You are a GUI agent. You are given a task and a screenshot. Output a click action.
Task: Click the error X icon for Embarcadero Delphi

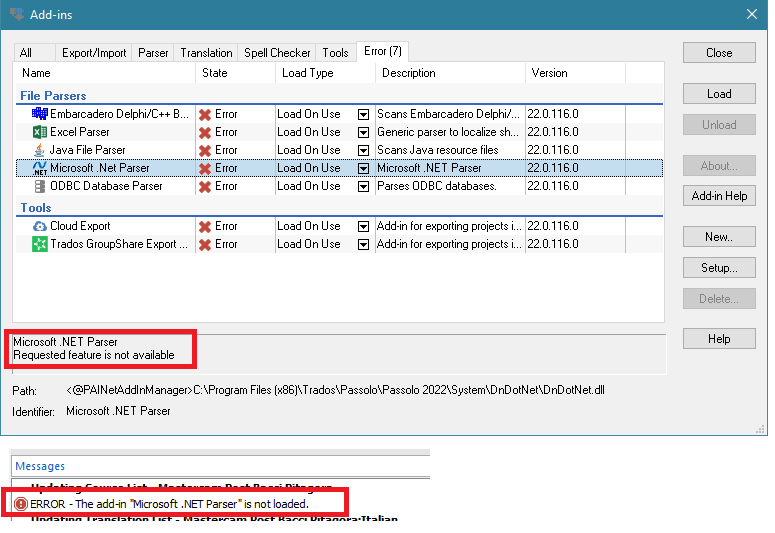click(x=205, y=115)
